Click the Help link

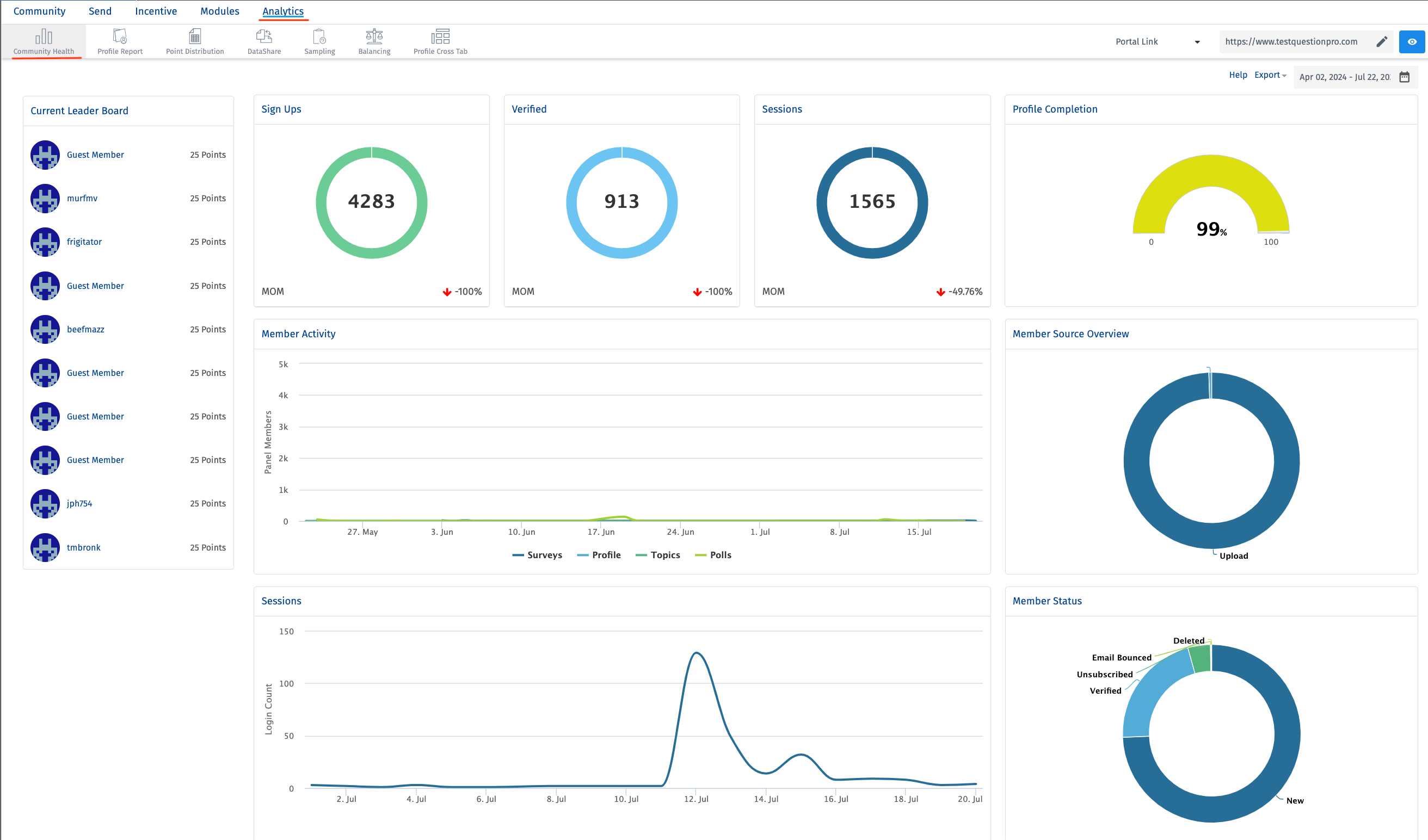(1238, 75)
